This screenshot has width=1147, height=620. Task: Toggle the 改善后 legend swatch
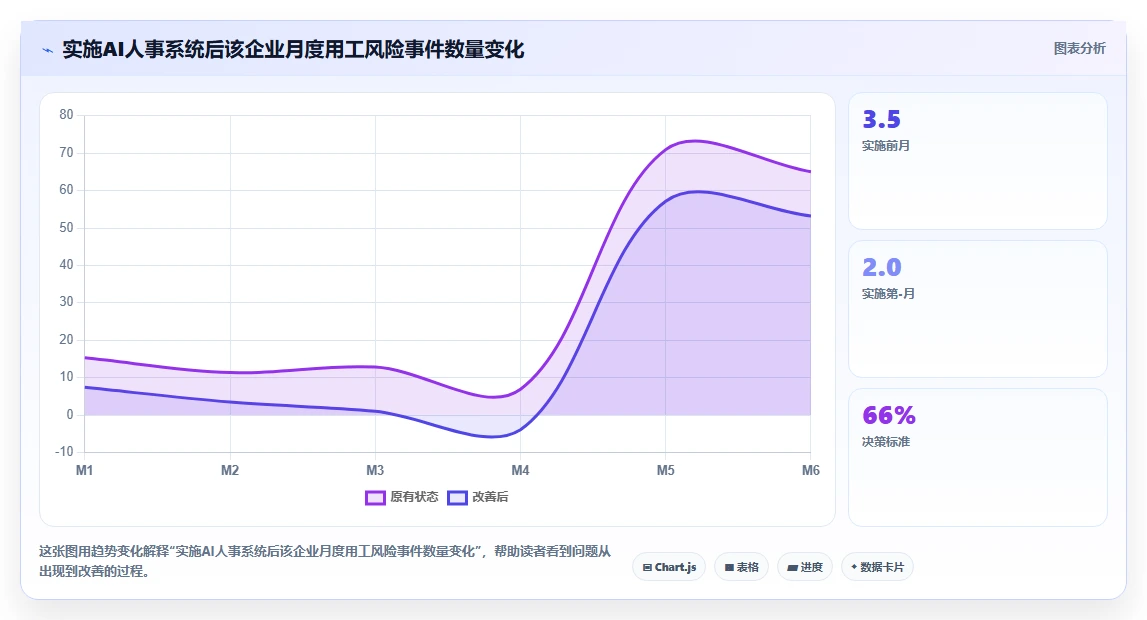coord(457,497)
